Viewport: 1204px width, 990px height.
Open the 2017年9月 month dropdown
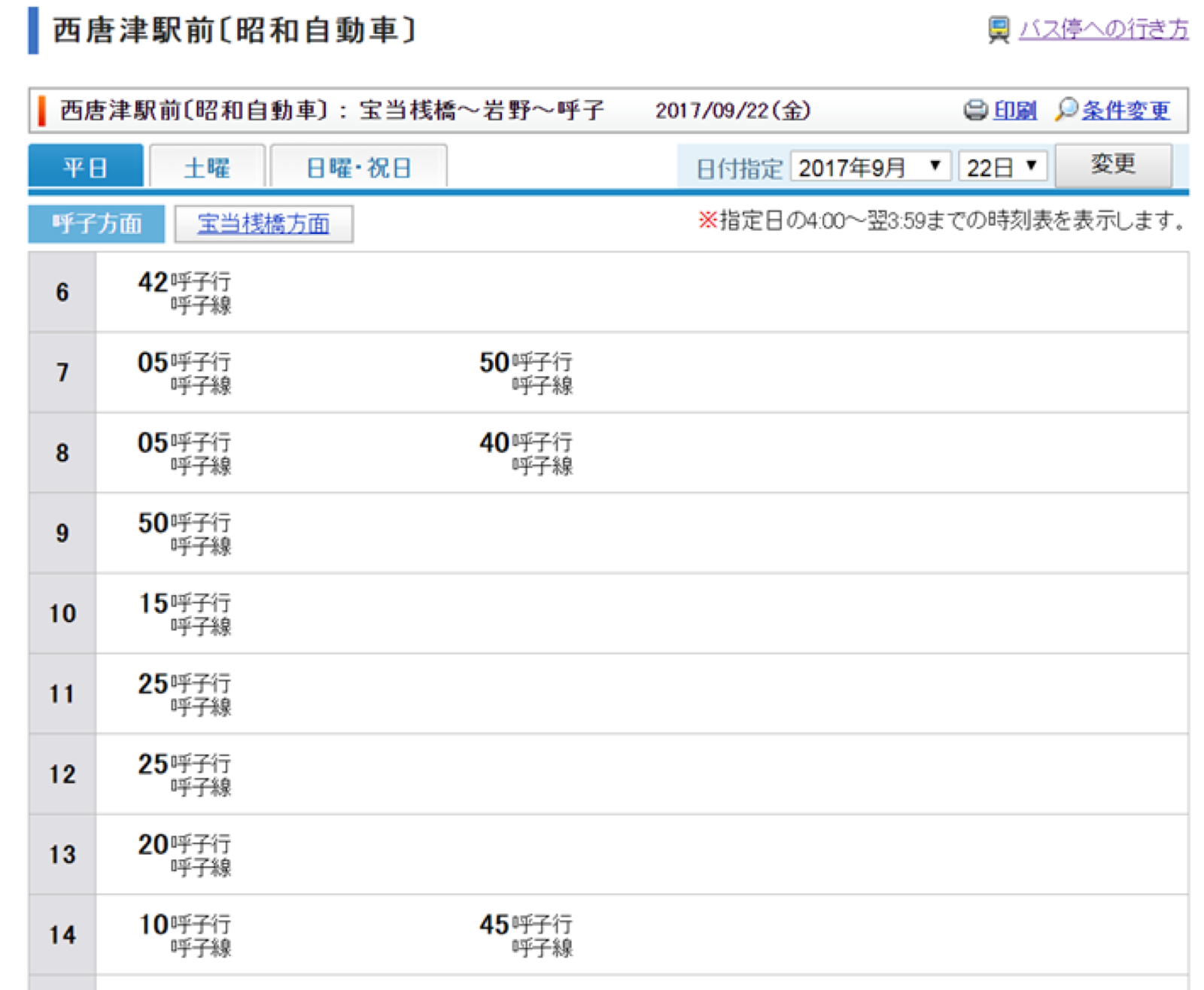[x=871, y=166]
